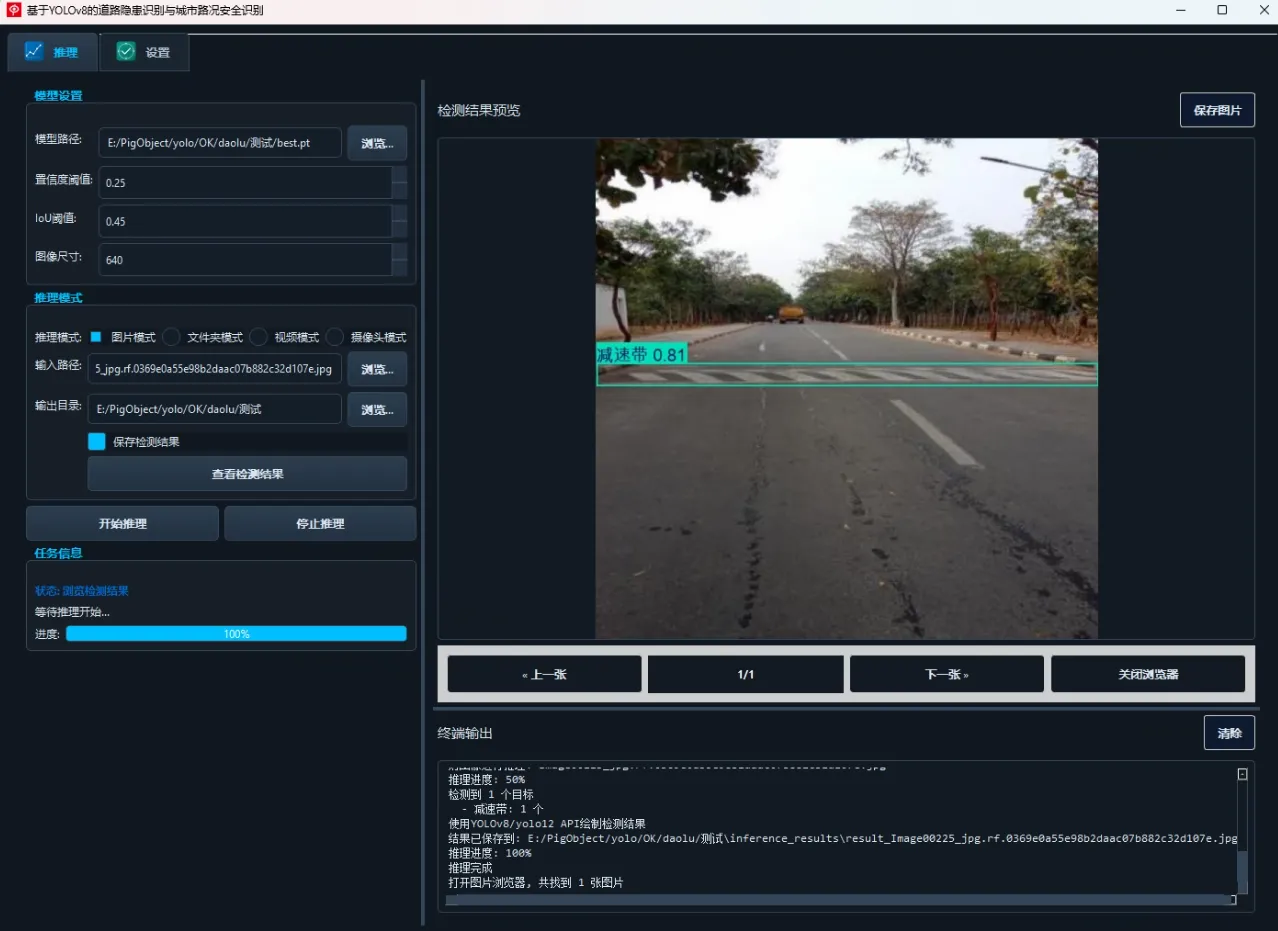Image resolution: width=1278 pixels, height=931 pixels.
Task: Browse for the 模型路径 model file
Action: (377, 143)
